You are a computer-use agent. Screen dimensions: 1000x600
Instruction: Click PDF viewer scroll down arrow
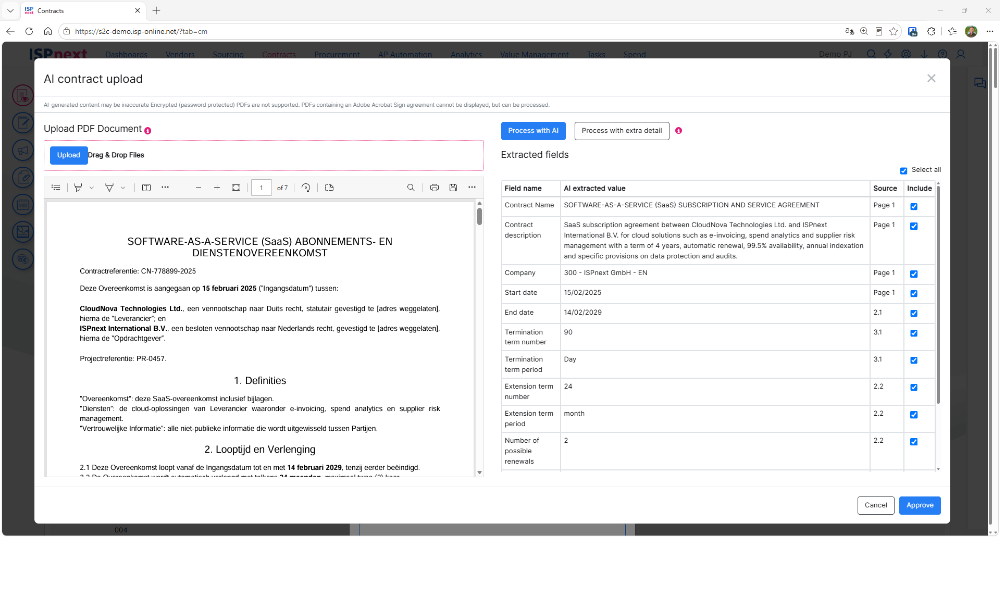pyautogui.click(x=480, y=472)
